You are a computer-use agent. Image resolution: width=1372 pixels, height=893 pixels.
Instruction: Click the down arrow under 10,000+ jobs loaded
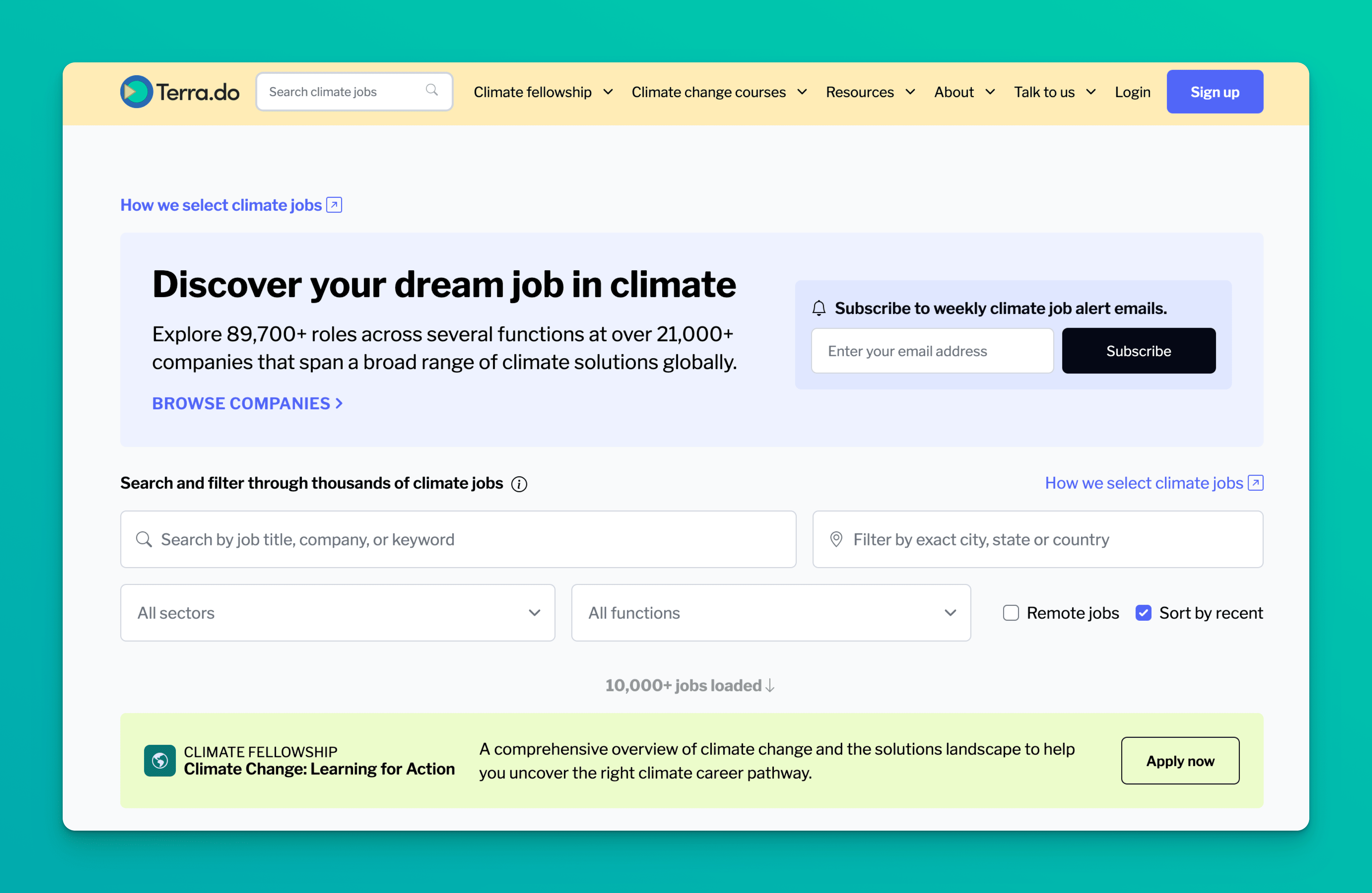770,686
